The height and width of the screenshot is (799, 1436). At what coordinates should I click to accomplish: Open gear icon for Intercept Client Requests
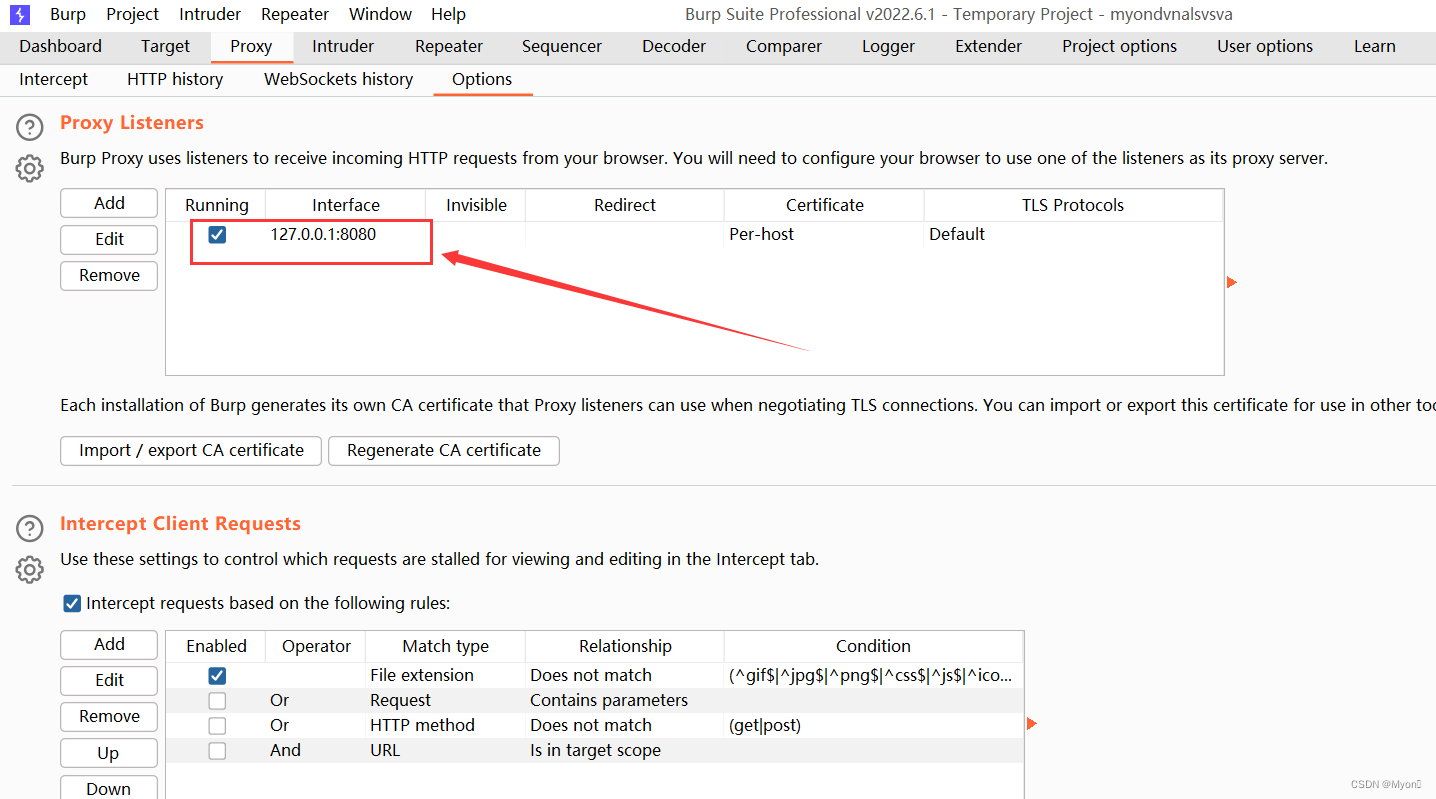point(30,569)
